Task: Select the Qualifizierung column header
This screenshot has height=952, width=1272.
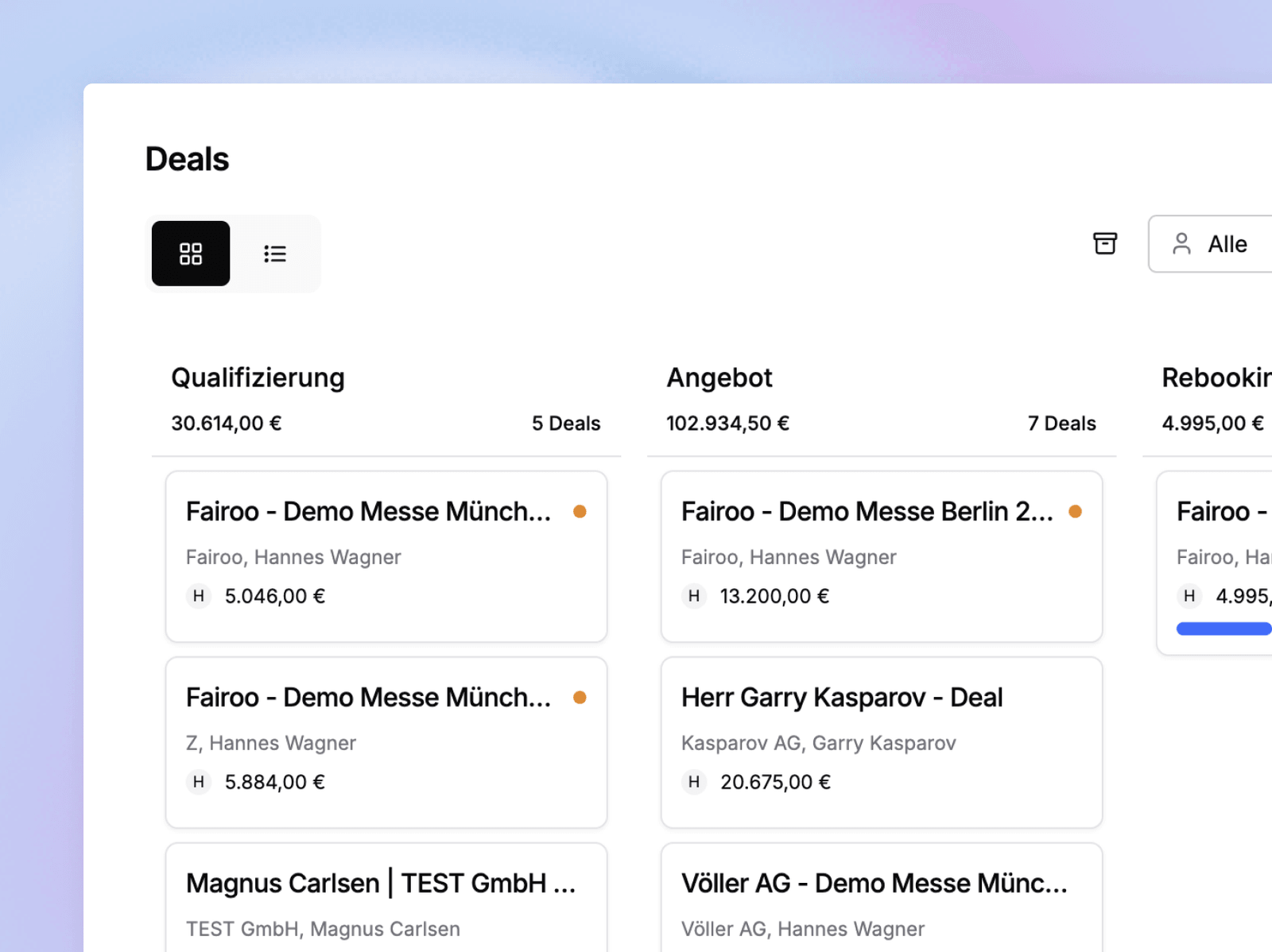Action: tap(258, 377)
